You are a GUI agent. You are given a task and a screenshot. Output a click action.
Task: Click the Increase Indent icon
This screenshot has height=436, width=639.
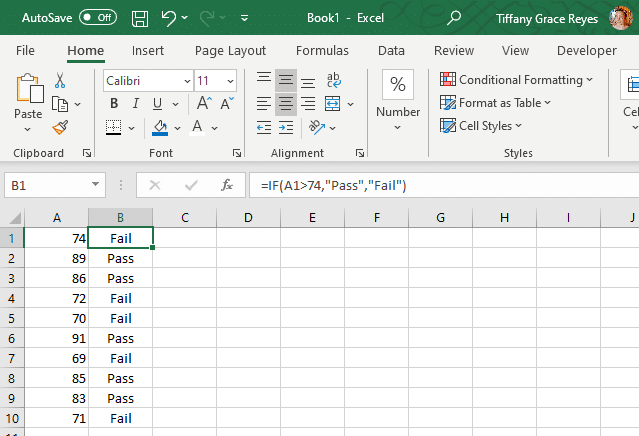(287, 127)
